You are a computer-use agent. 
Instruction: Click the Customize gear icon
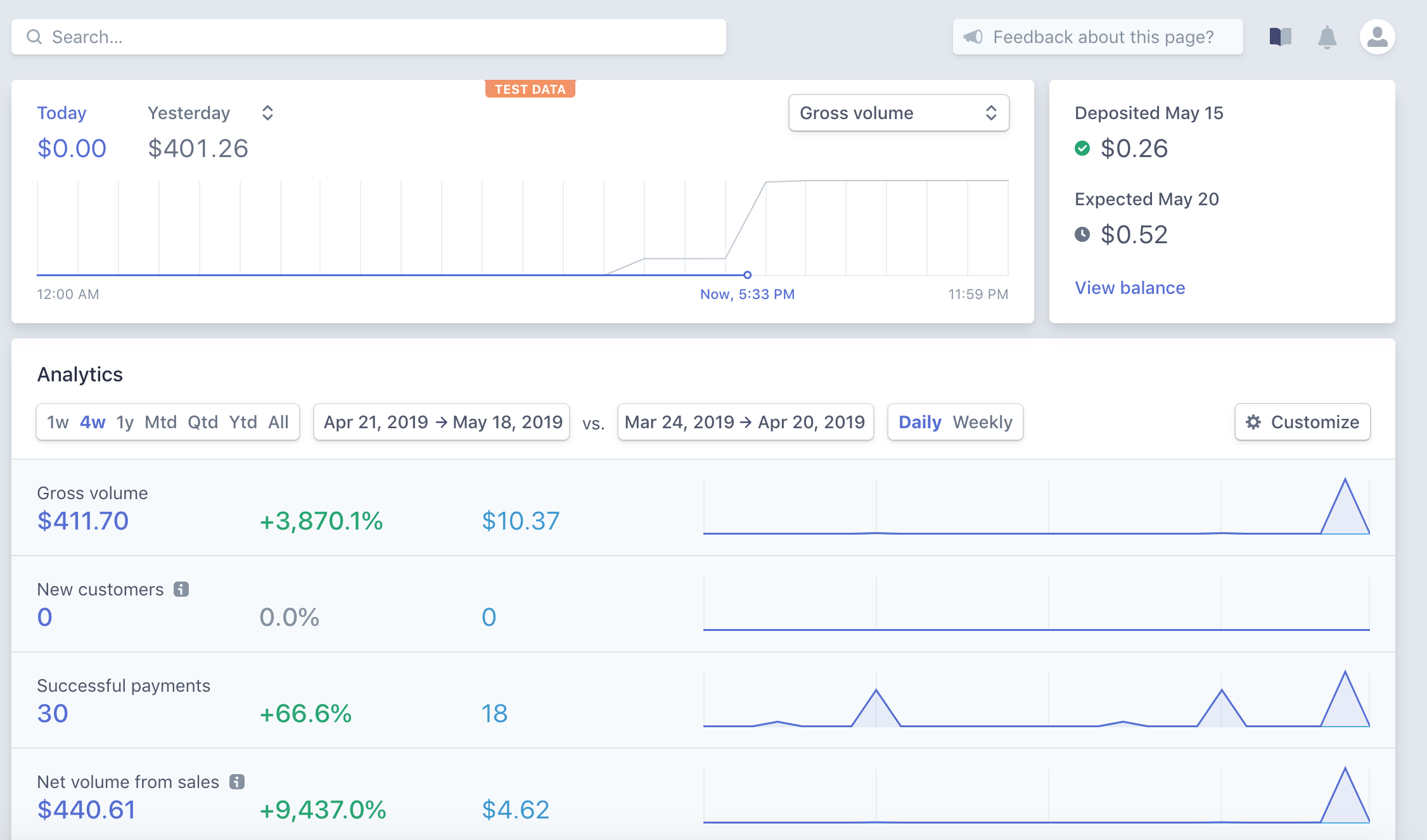coord(1253,422)
